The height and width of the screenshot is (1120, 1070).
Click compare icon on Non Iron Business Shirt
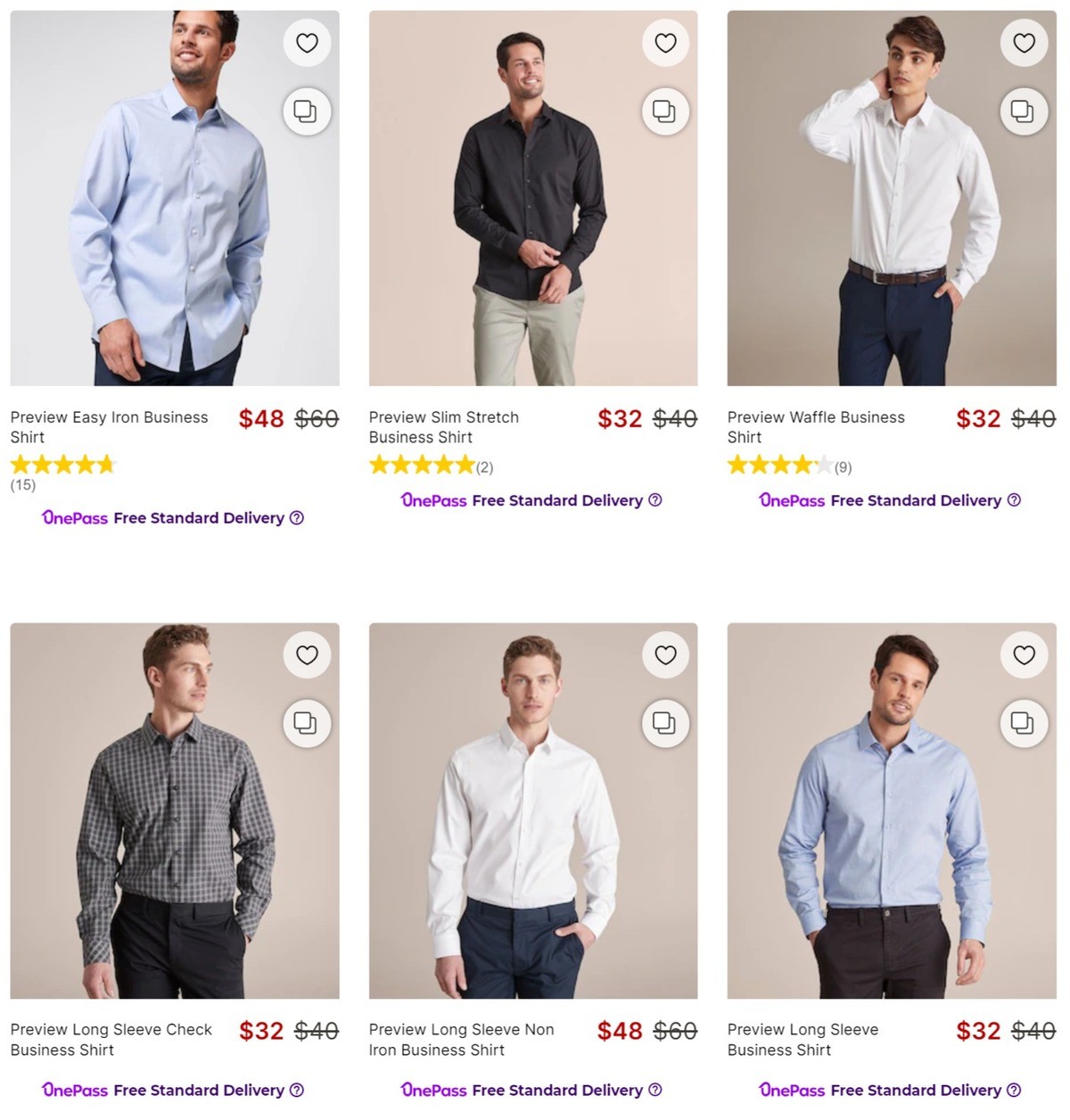(665, 724)
